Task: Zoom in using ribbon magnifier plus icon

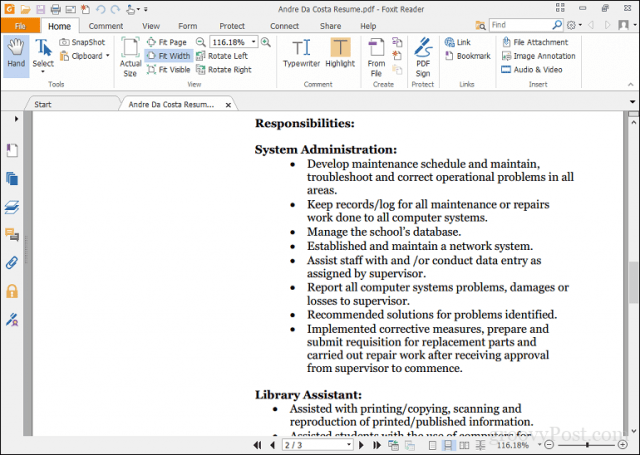Action: coord(266,42)
